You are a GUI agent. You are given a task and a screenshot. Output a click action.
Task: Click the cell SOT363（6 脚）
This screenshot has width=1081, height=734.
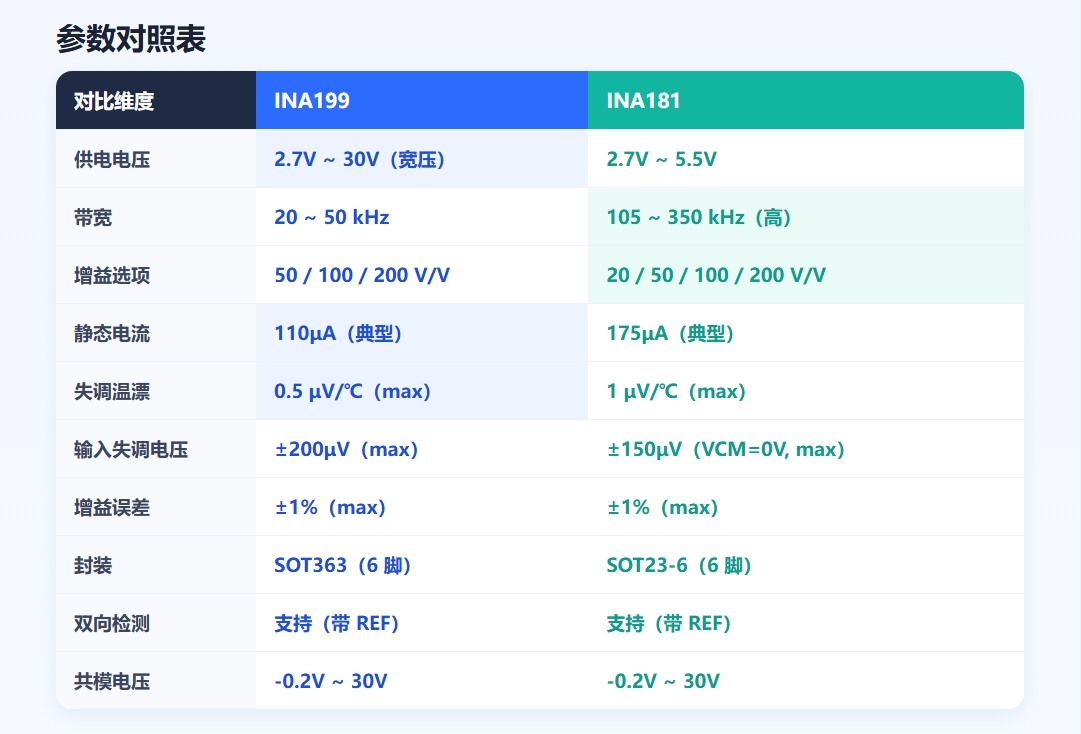click(422, 565)
